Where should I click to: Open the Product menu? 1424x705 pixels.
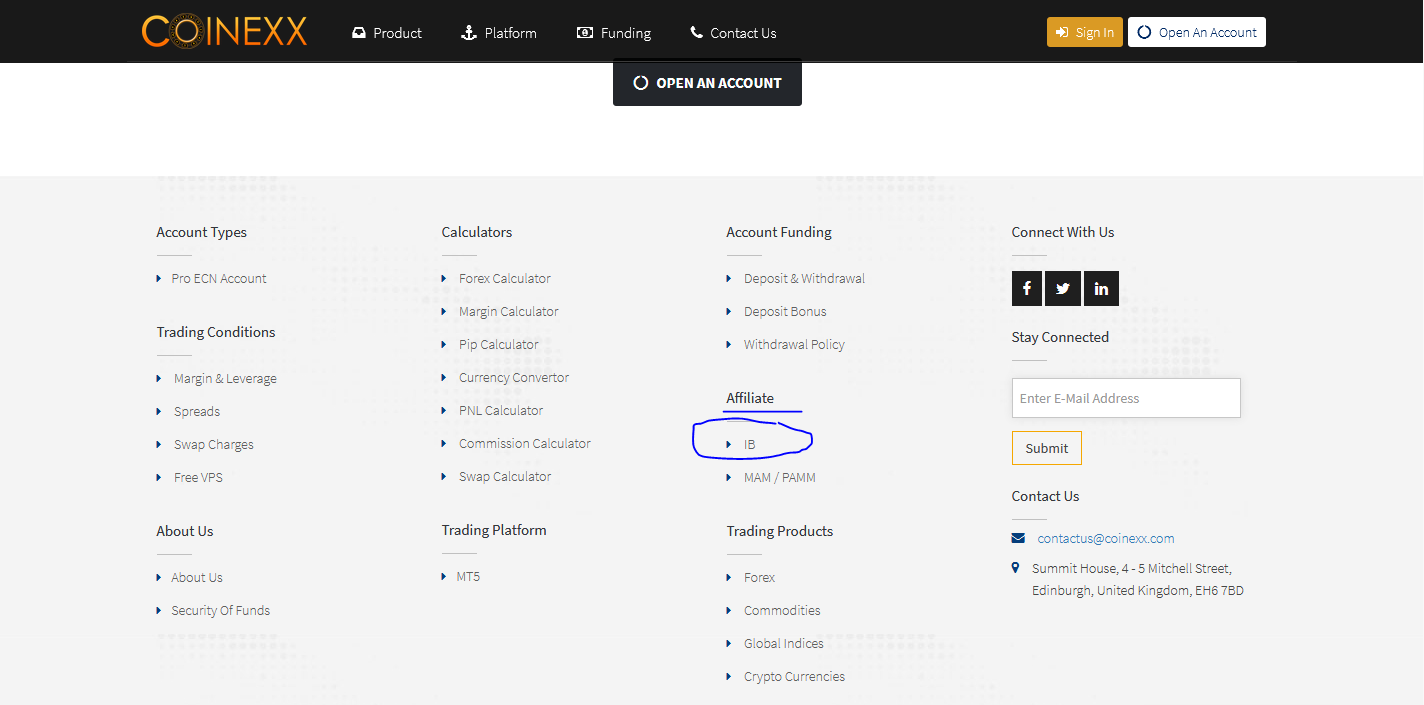coord(387,33)
